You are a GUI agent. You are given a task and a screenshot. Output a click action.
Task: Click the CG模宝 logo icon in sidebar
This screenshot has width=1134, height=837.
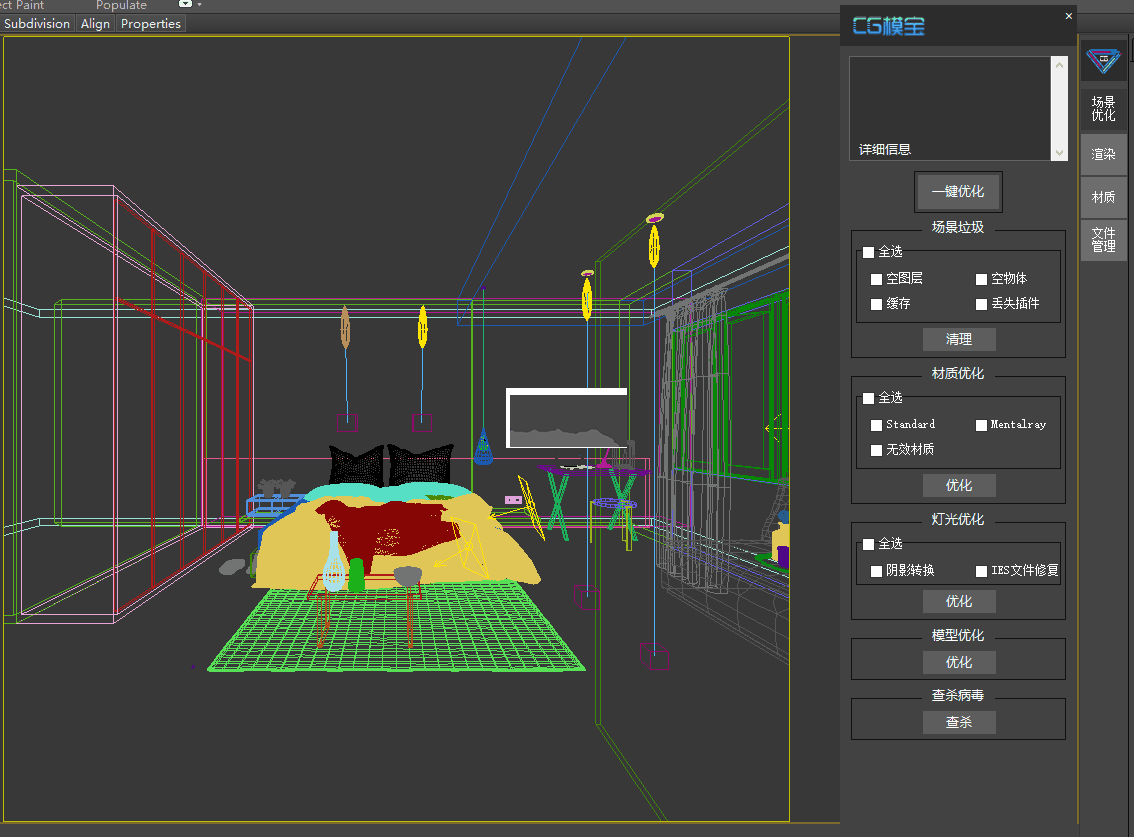pyautogui.click(x=1103, y=60)
